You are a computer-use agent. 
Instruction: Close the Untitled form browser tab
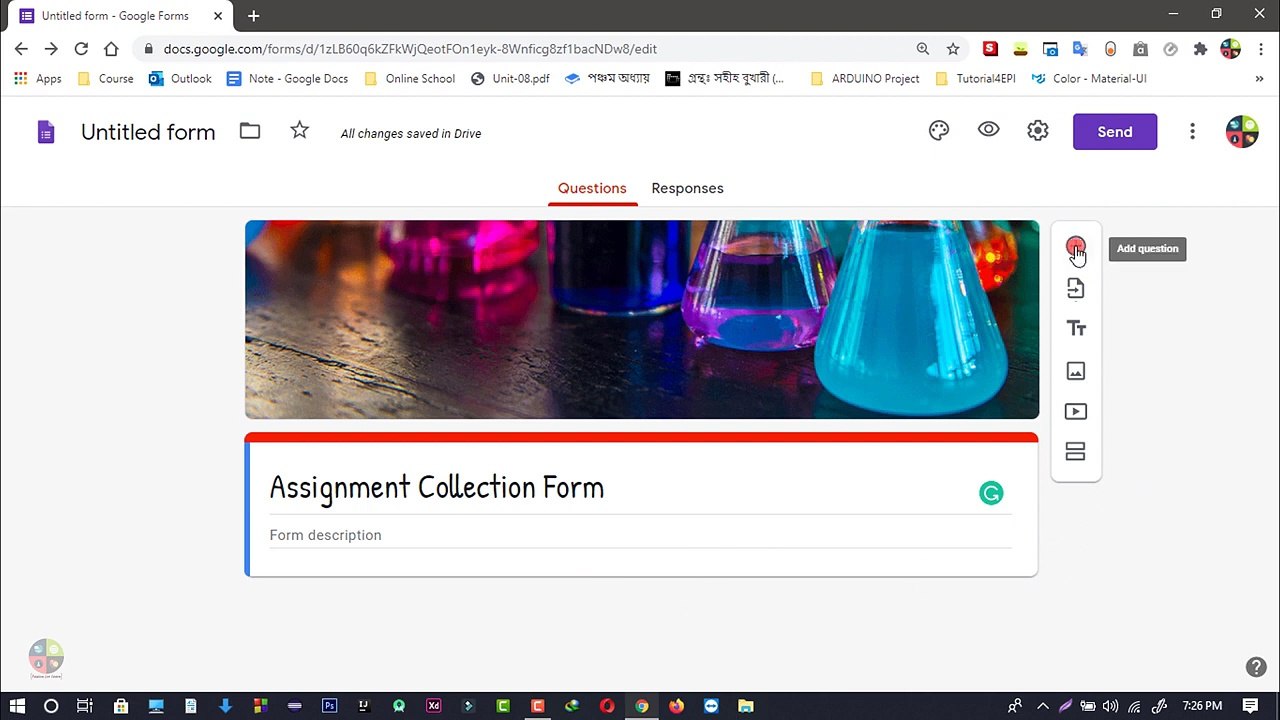click(218, 16)
